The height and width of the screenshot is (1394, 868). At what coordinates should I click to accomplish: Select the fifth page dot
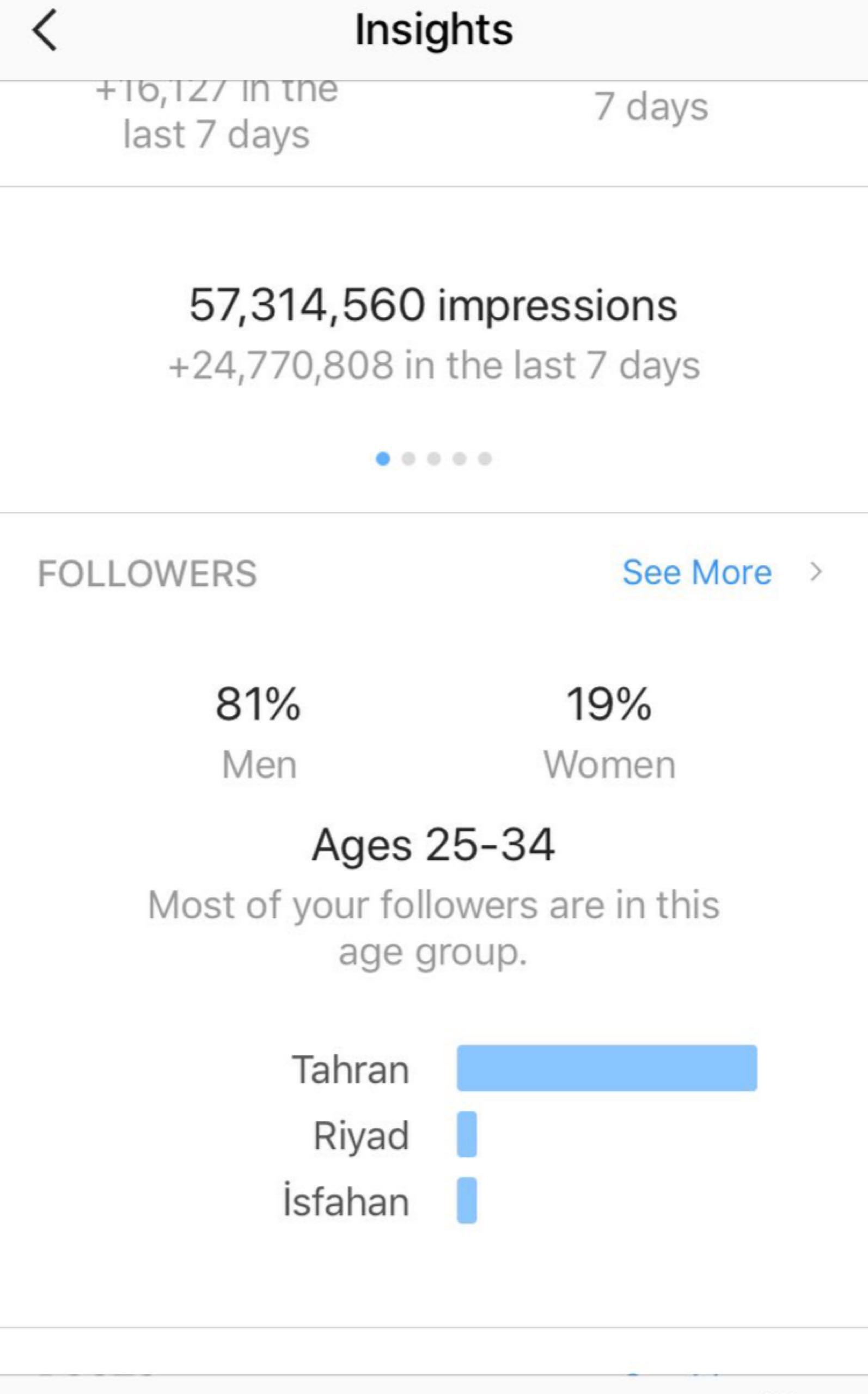(485, 458)
